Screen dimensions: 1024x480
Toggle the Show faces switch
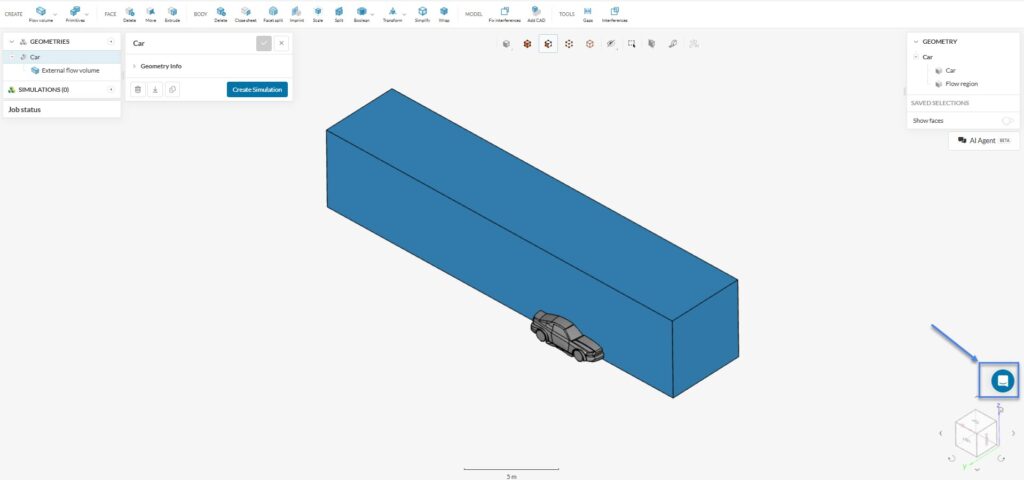click(x=1008, y=121)
